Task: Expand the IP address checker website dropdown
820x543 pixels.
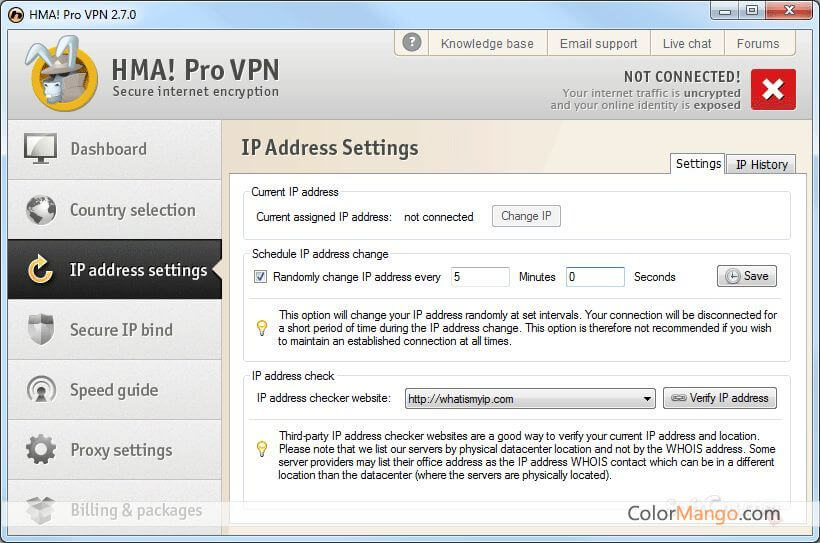Action: click(x=648, y=398)
